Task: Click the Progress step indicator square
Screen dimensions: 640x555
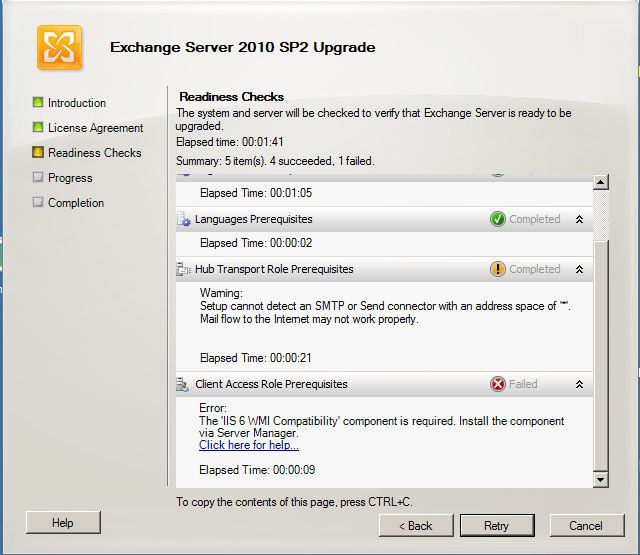Action: click(38, 177)
